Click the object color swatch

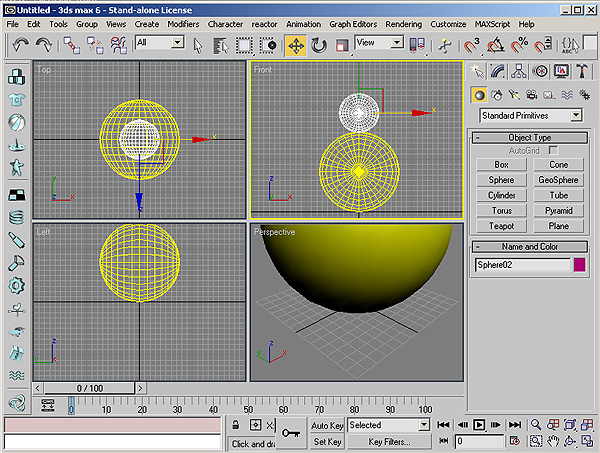click(x=579, y=265)
